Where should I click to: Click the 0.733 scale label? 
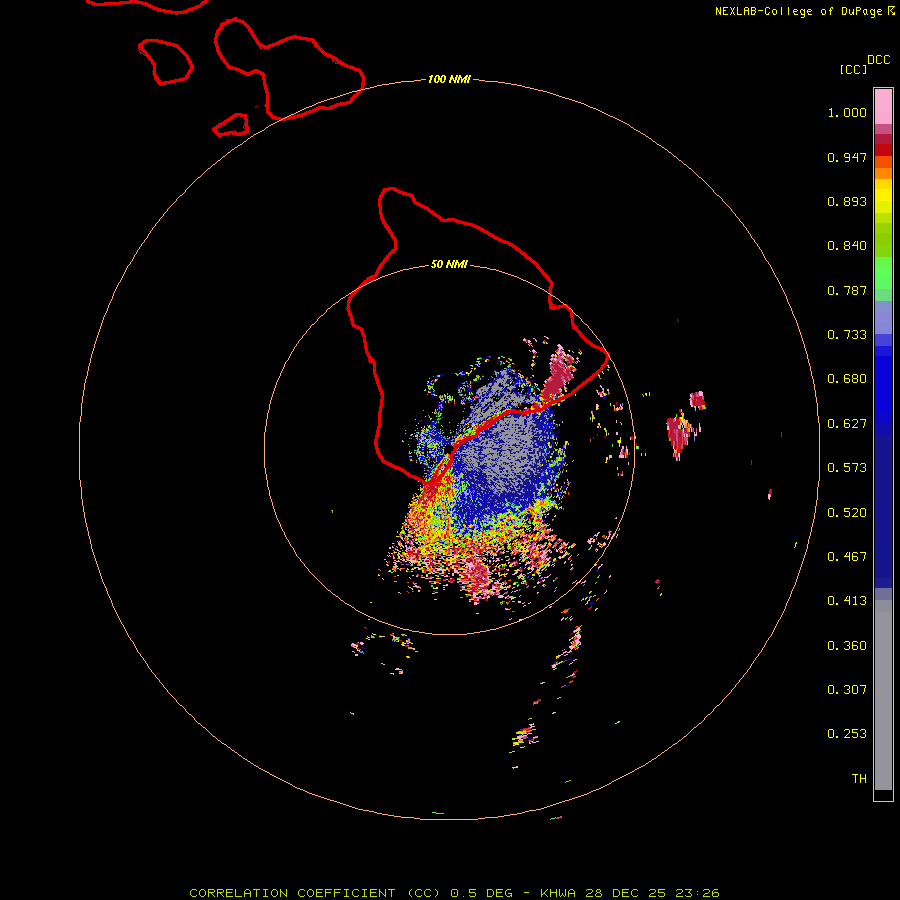click(847, 335)
